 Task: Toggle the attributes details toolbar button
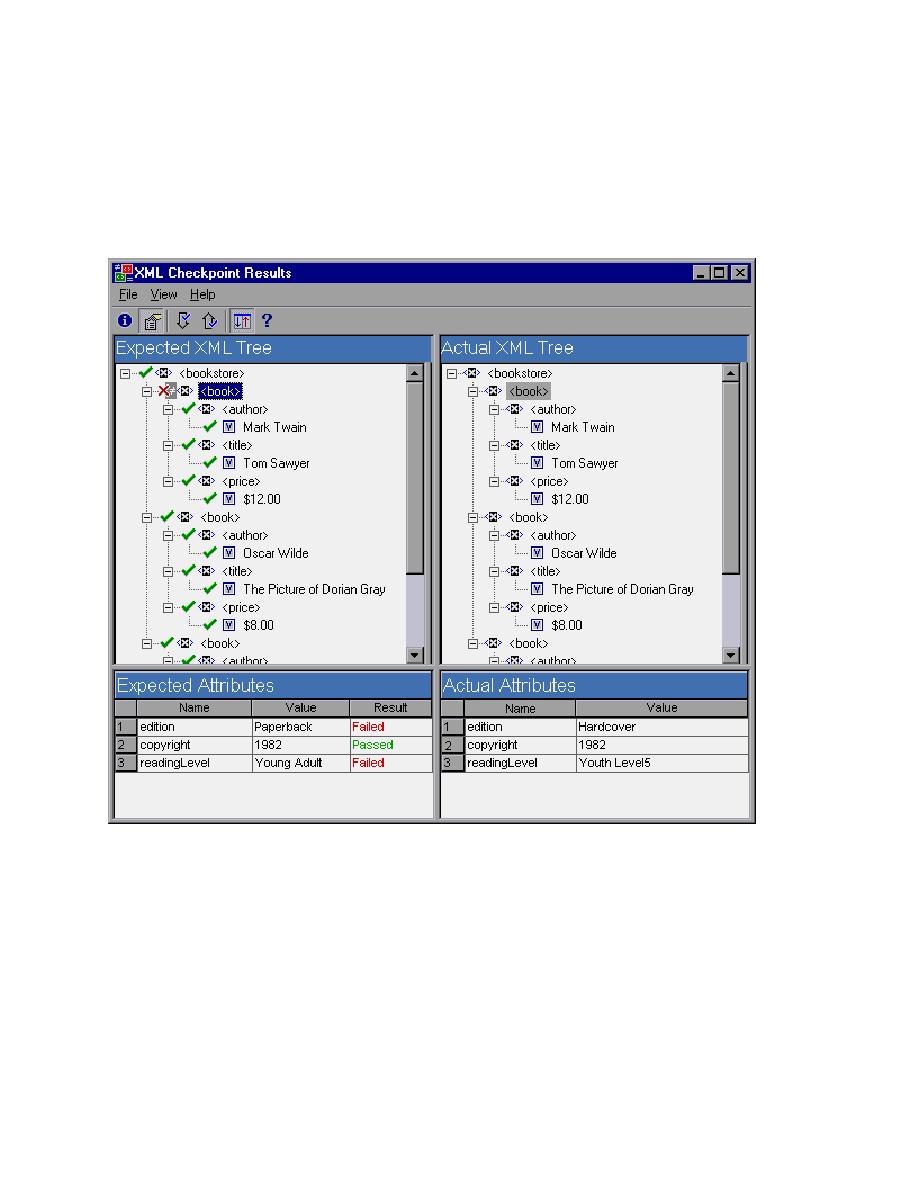click(x=152, y=321)
